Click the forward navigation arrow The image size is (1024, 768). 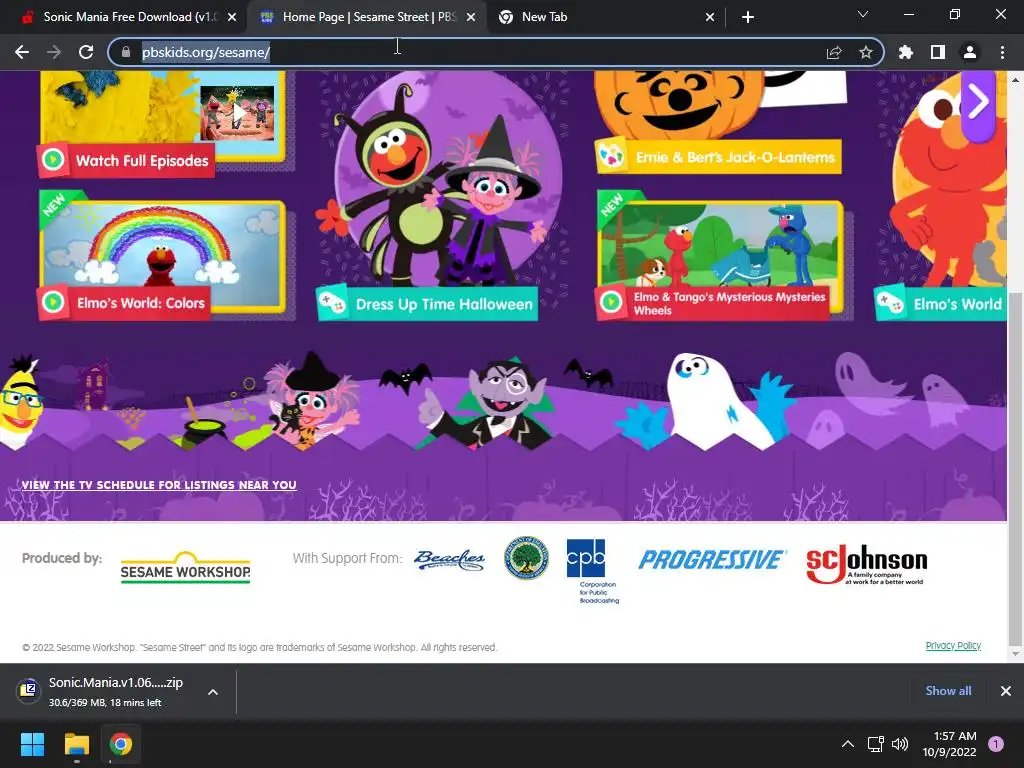tap(54, 52)
